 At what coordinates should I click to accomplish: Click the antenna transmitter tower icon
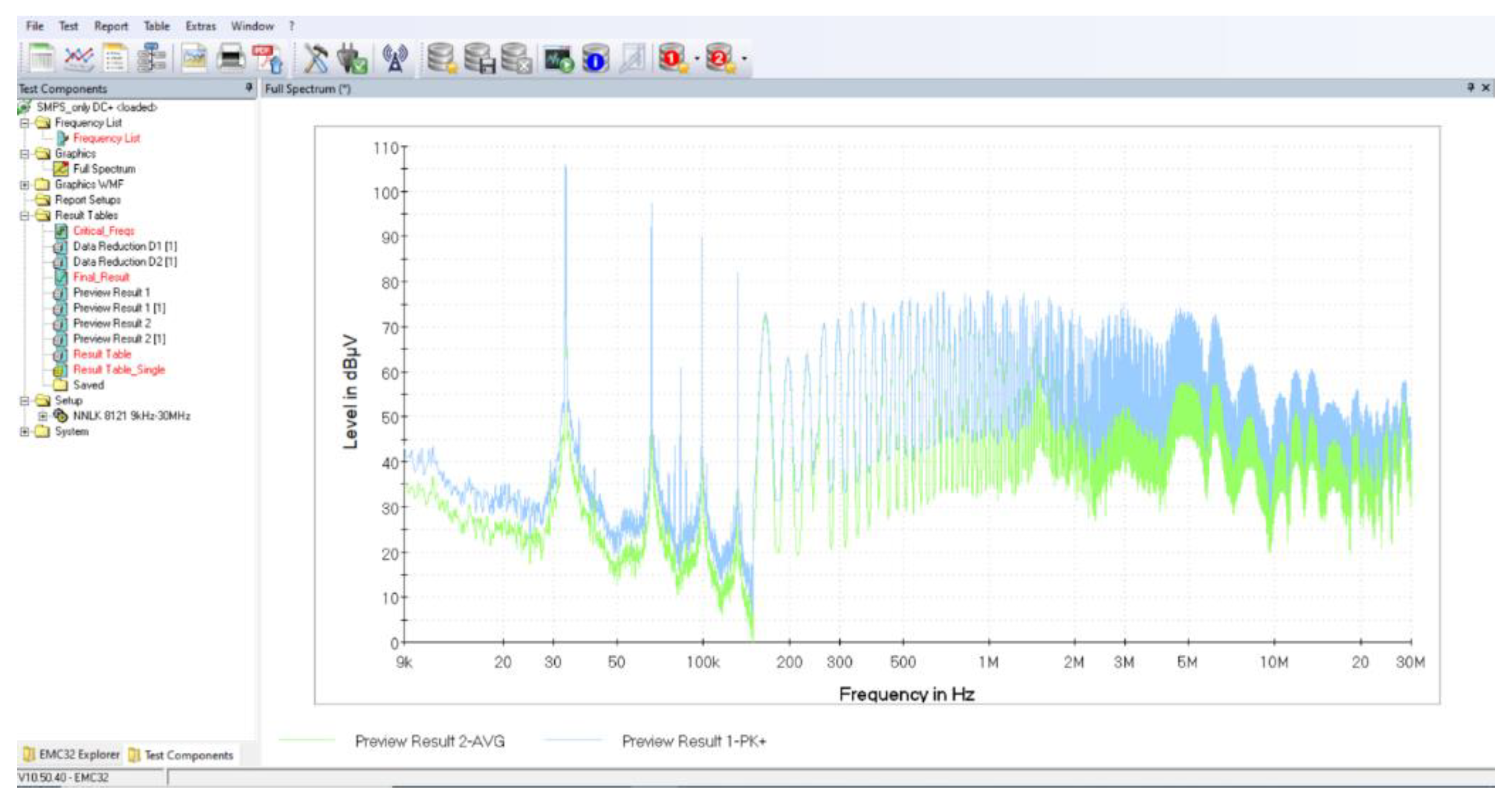395,59
